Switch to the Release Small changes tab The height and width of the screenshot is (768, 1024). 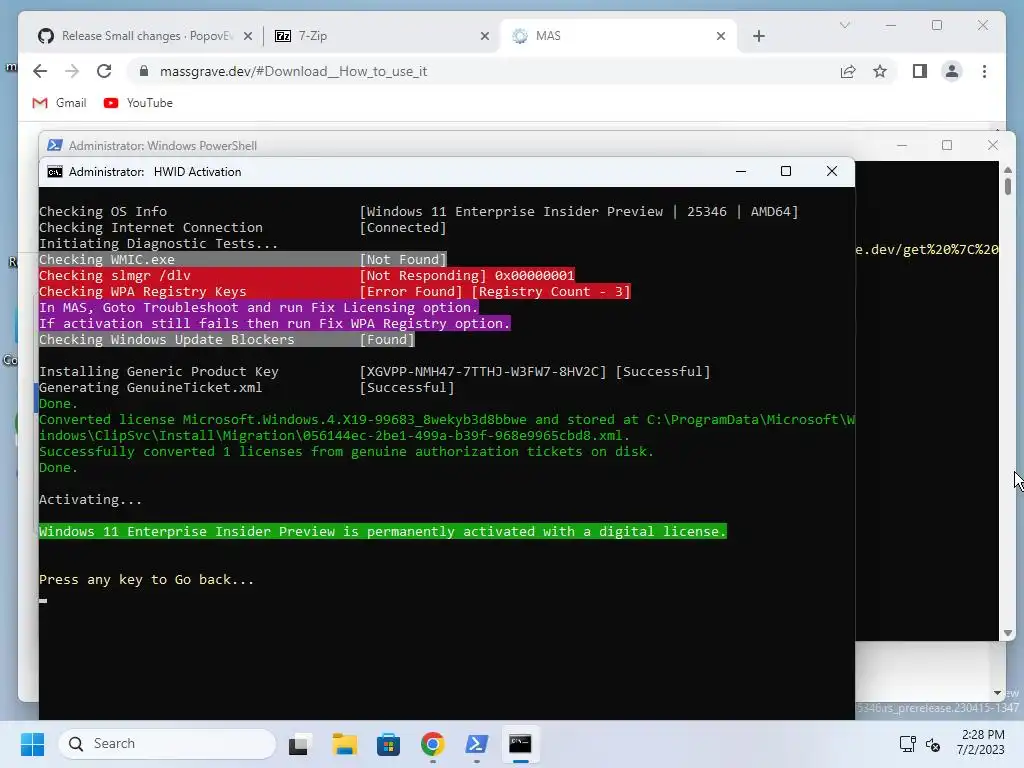[145, 36]
